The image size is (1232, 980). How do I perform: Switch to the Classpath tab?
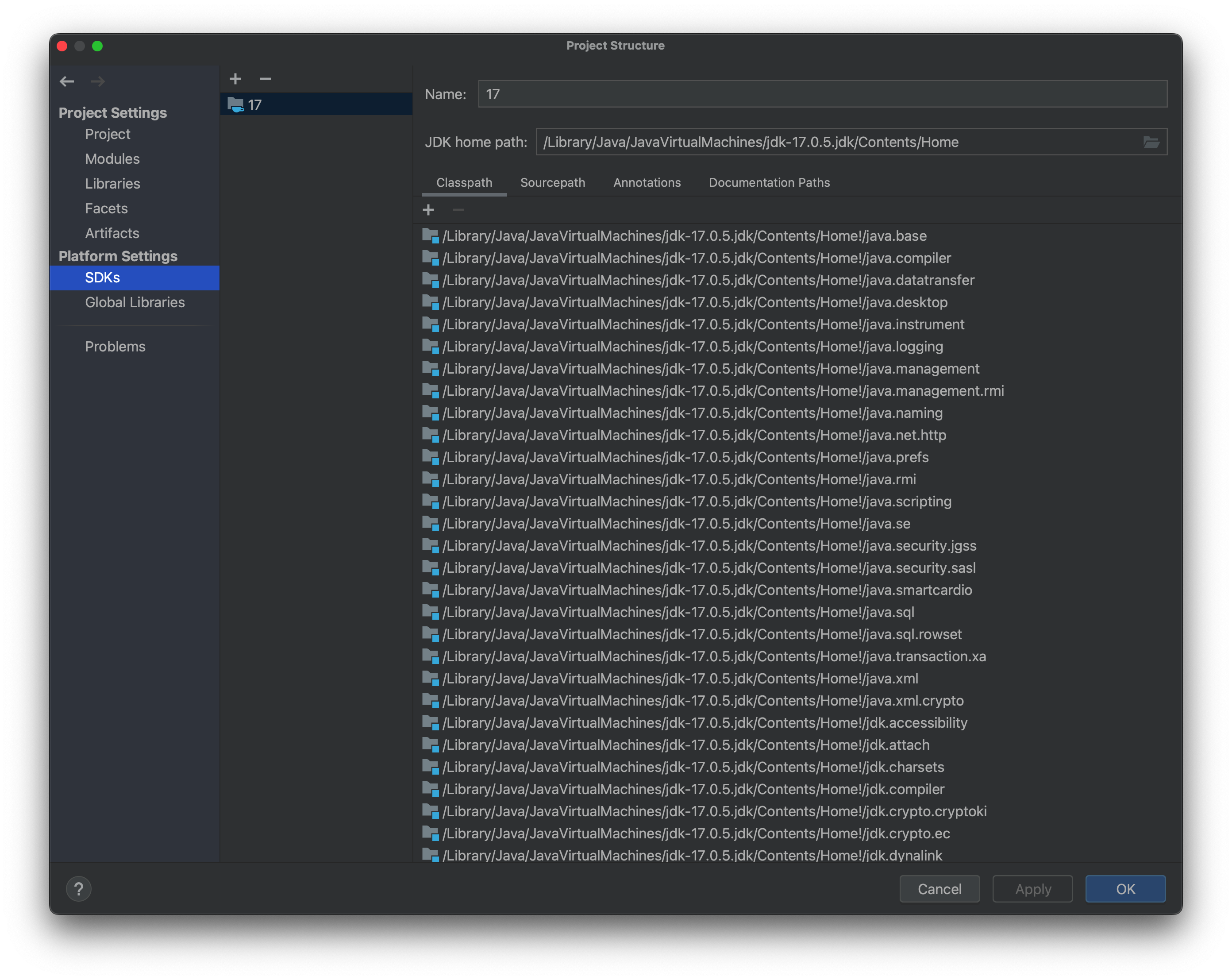464,183
